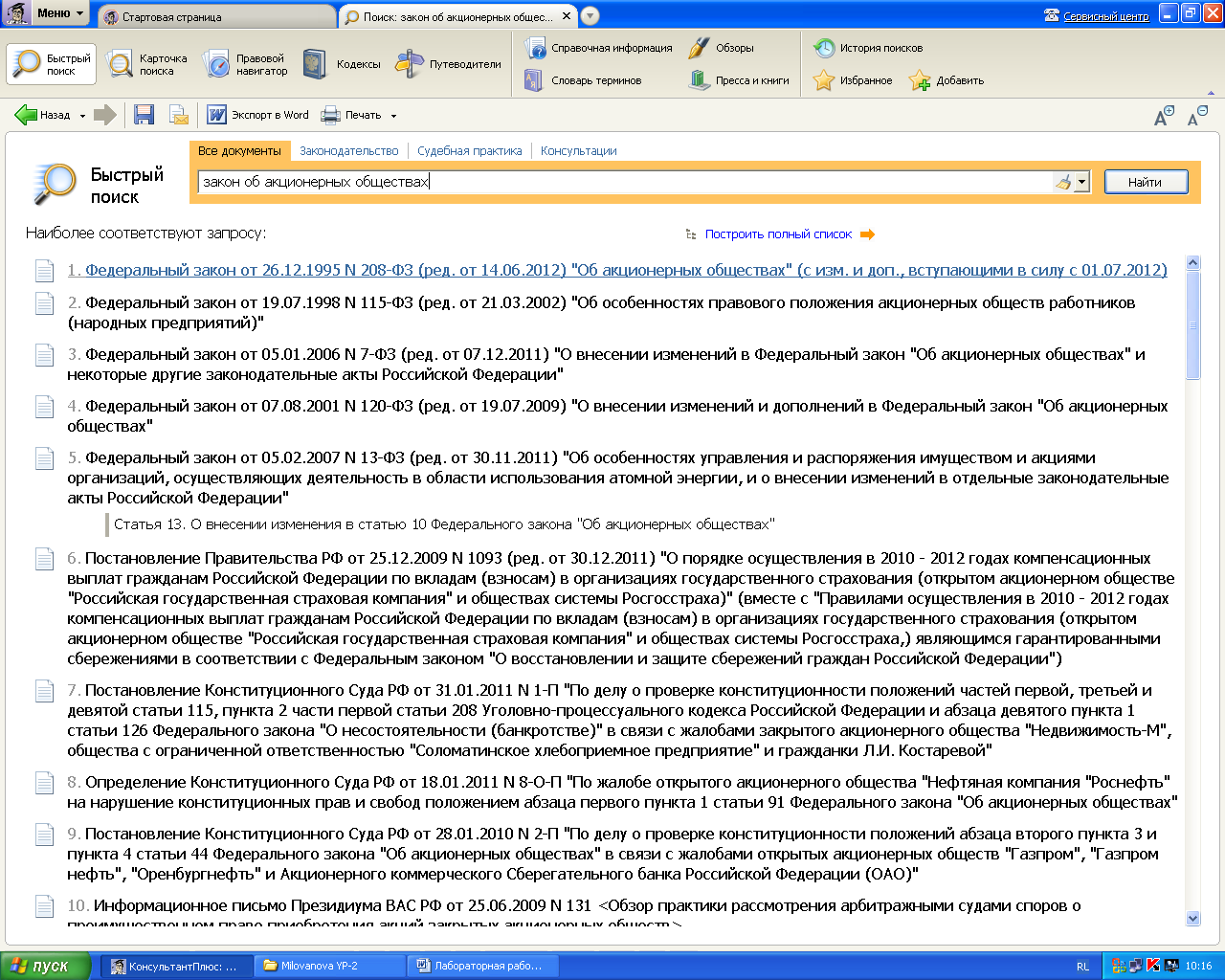Viewport: 1225px width, 980px height.
Task: Open Milovanova YP-2 taskbar folder
Action: coord(330,966)
